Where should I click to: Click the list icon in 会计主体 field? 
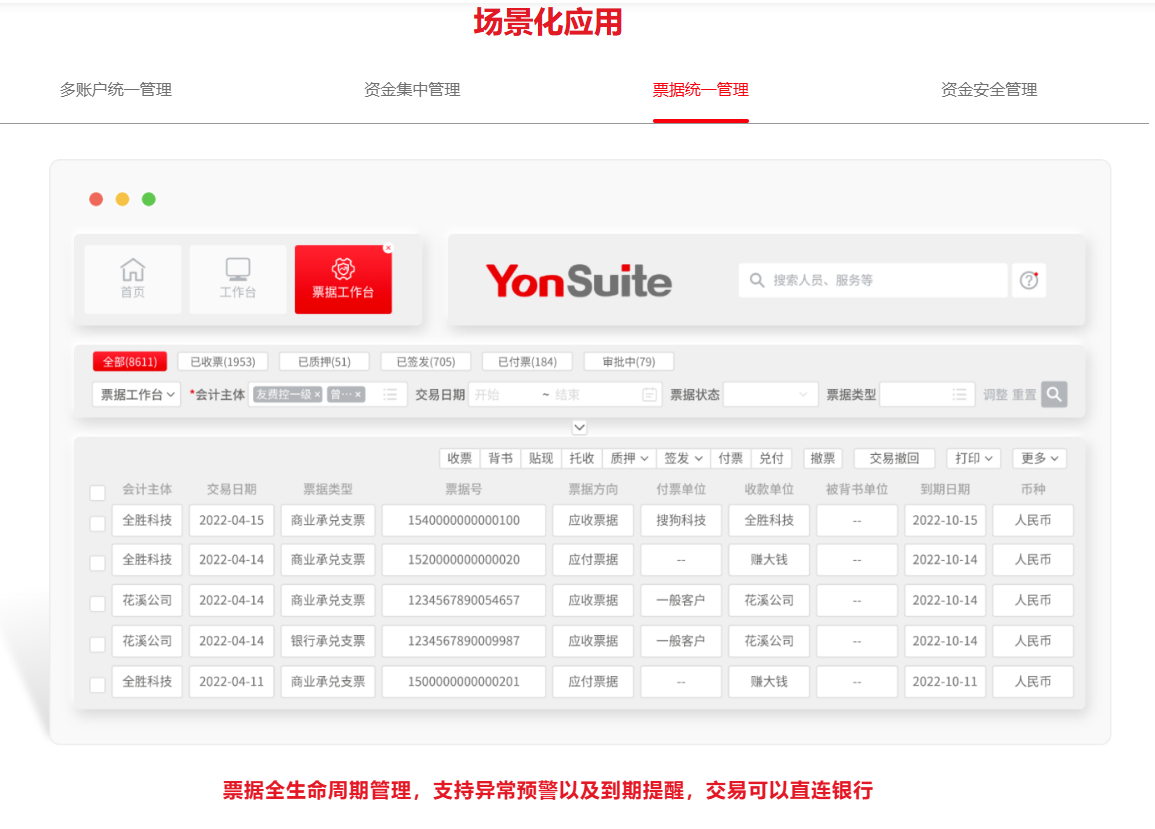click(x=390, y=395)
